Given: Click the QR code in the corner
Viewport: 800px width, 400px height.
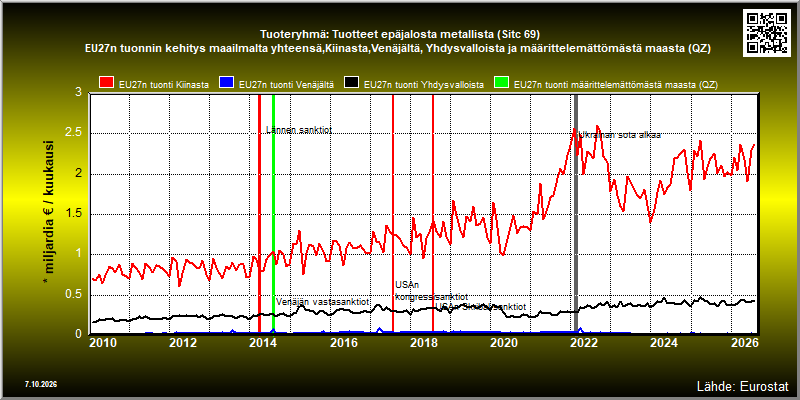Looking at the screenshot, I should (769, 32).
